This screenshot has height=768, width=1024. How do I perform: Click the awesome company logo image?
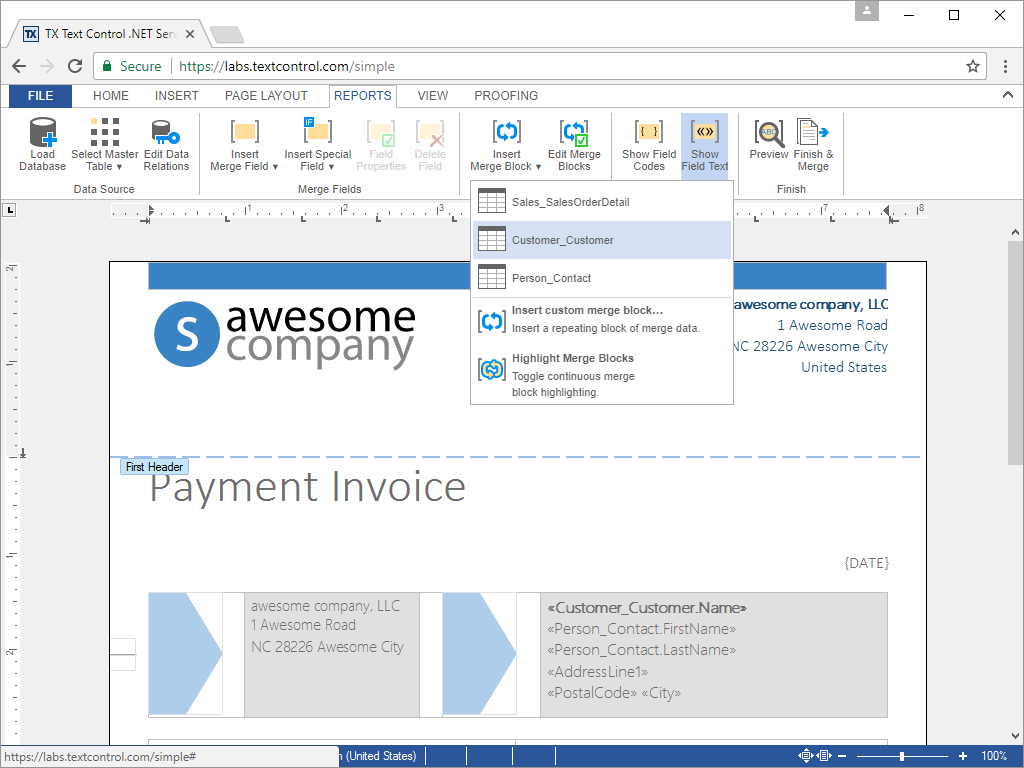(284, 334)
